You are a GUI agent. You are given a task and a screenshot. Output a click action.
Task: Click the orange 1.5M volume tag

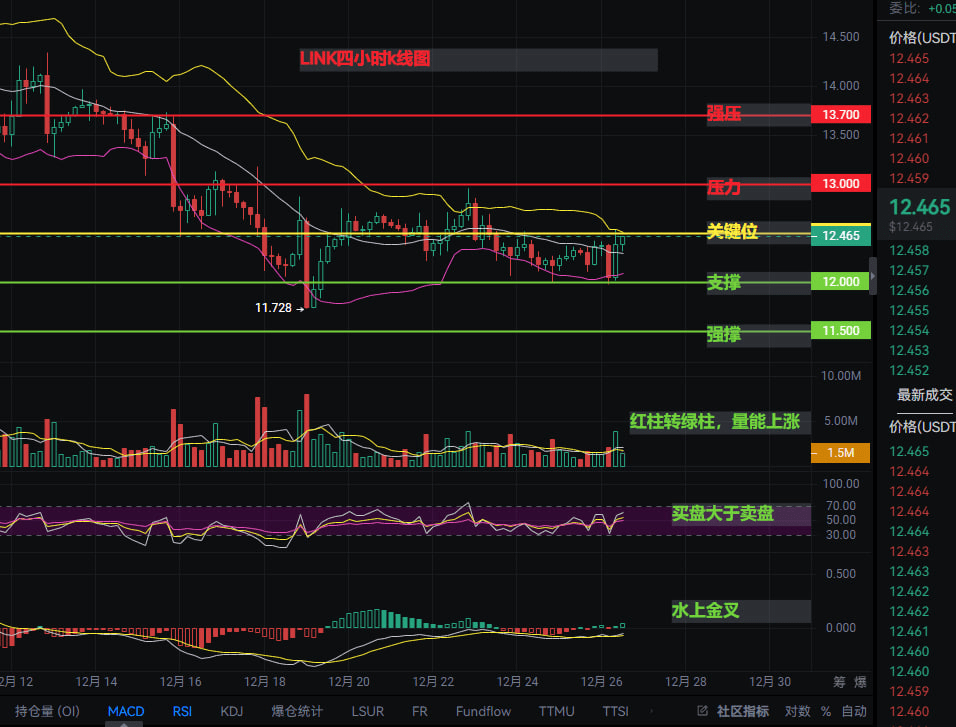[x=841, y=453]
